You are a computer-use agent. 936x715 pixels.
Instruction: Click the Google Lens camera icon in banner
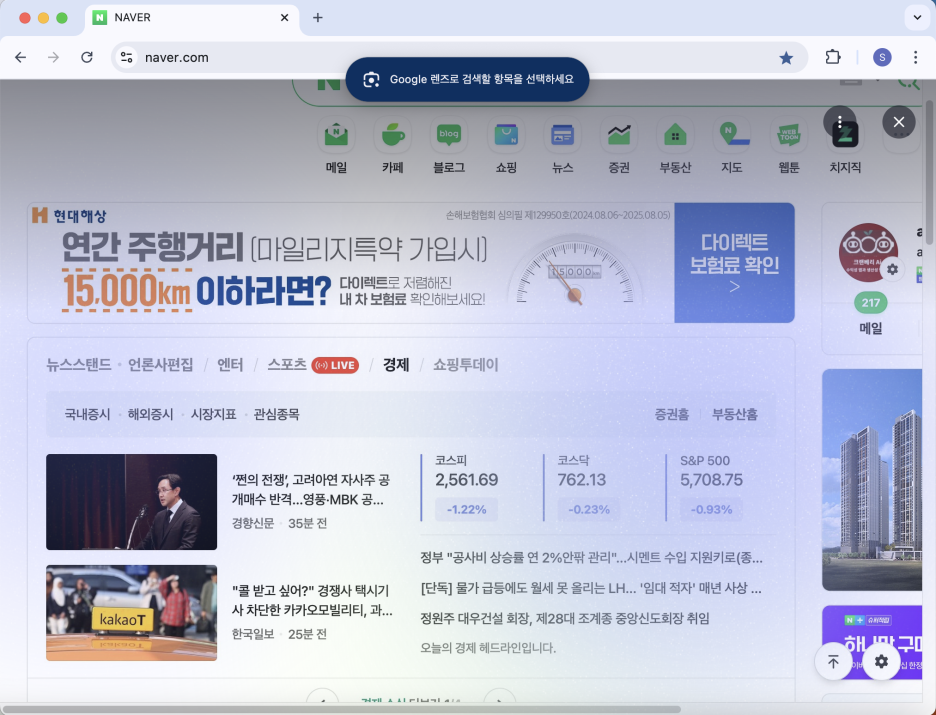pos(371,79)
